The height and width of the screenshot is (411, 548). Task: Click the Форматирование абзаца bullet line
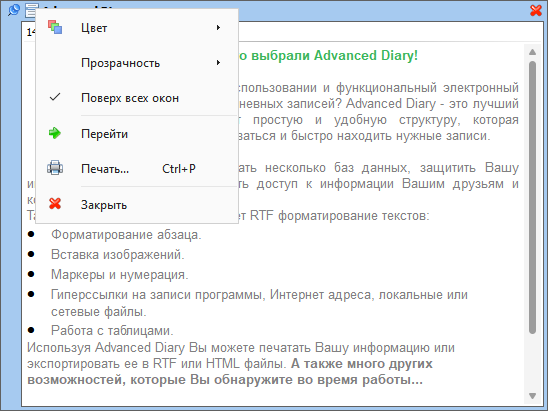[x=126, y=235]
